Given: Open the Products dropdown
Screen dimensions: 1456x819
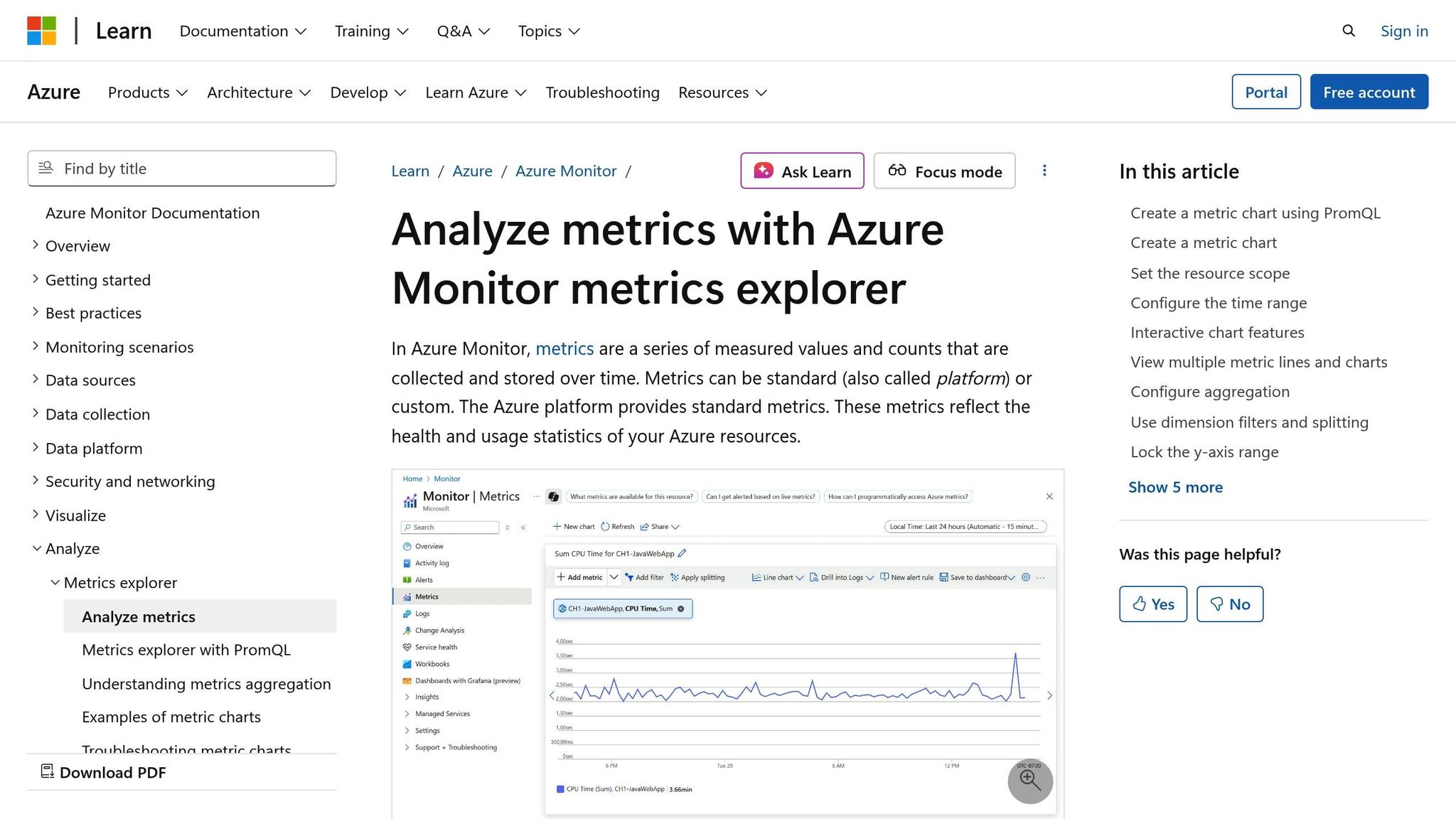Looking at the screenshot, I should click(146, 92).
